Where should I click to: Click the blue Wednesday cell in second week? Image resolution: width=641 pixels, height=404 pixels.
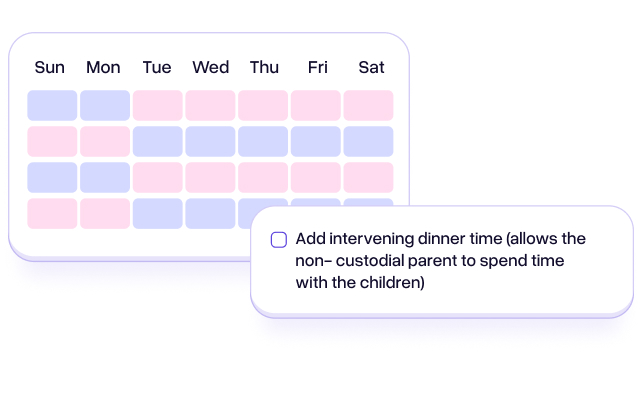coord(210,141)
